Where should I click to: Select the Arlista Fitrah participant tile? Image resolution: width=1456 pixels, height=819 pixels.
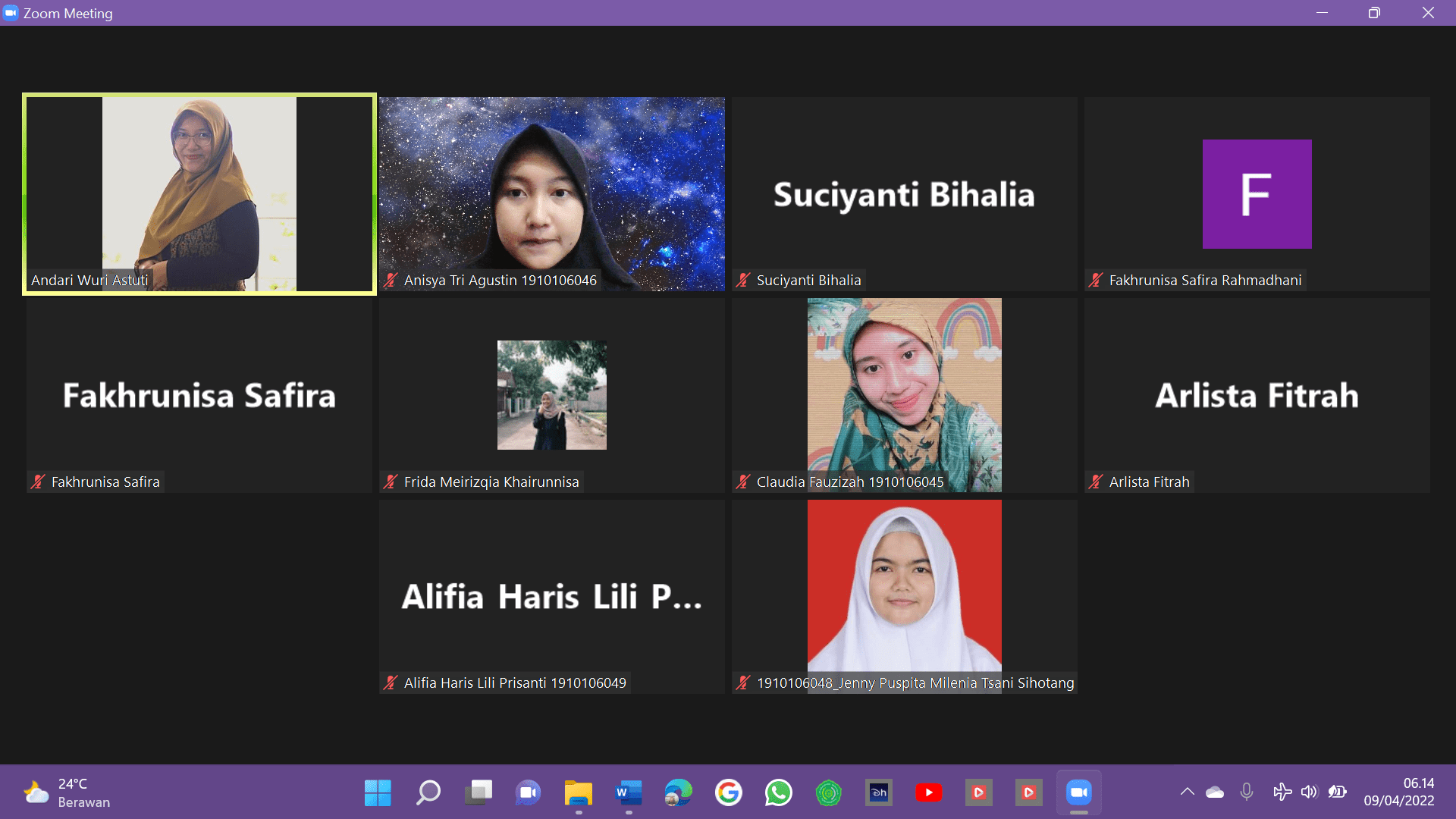[1257, 395]
